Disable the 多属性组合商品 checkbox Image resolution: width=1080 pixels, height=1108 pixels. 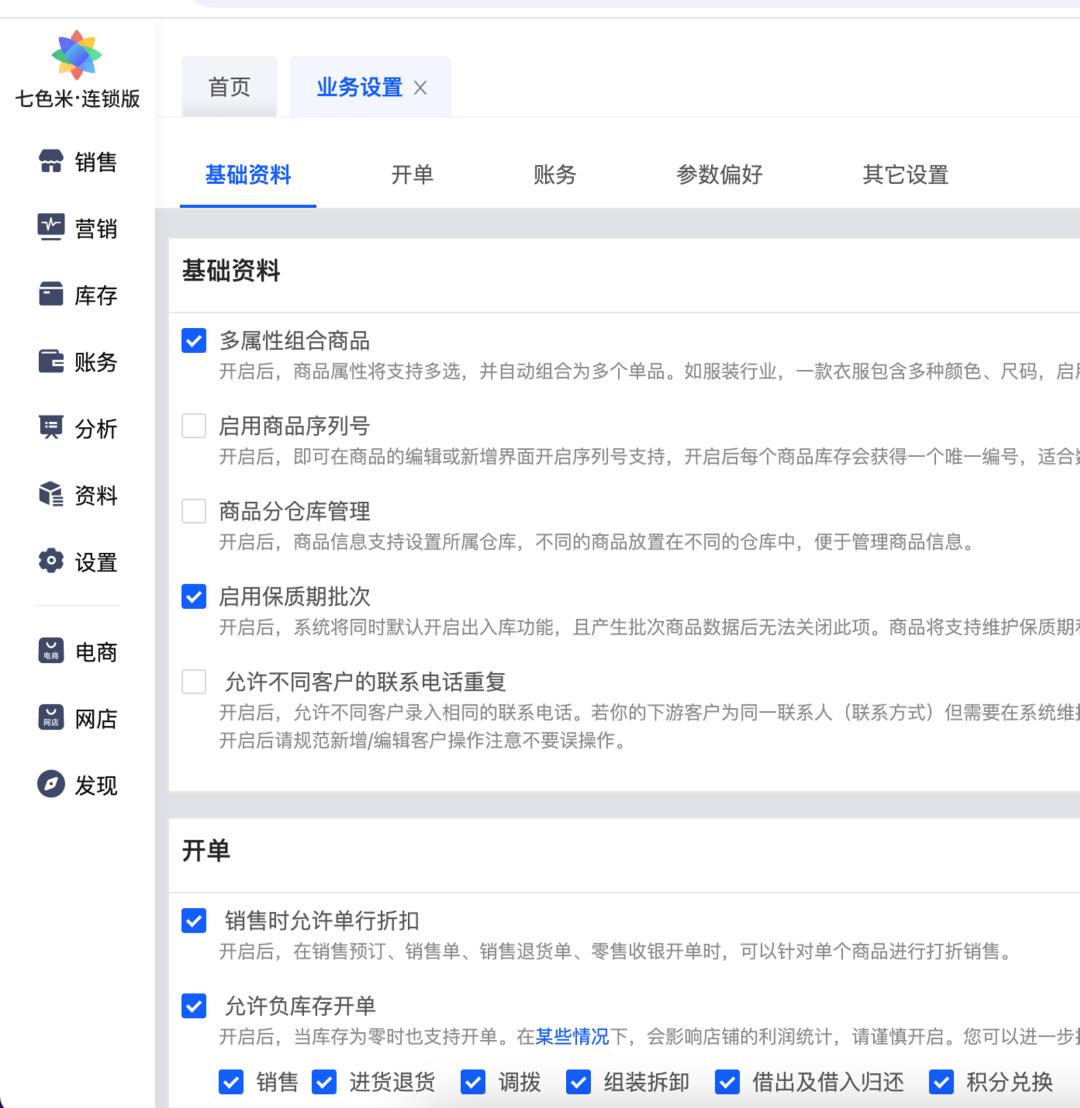[194, 341]
